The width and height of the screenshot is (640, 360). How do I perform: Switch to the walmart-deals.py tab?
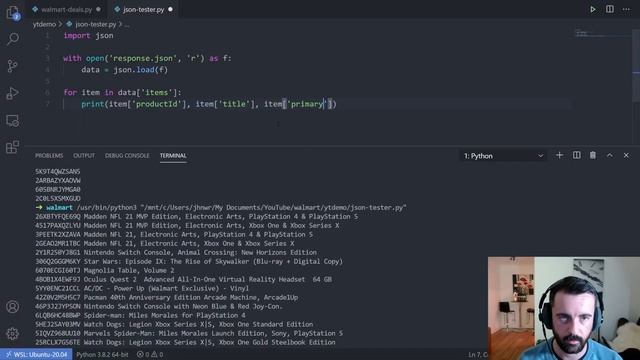[66, 9]
